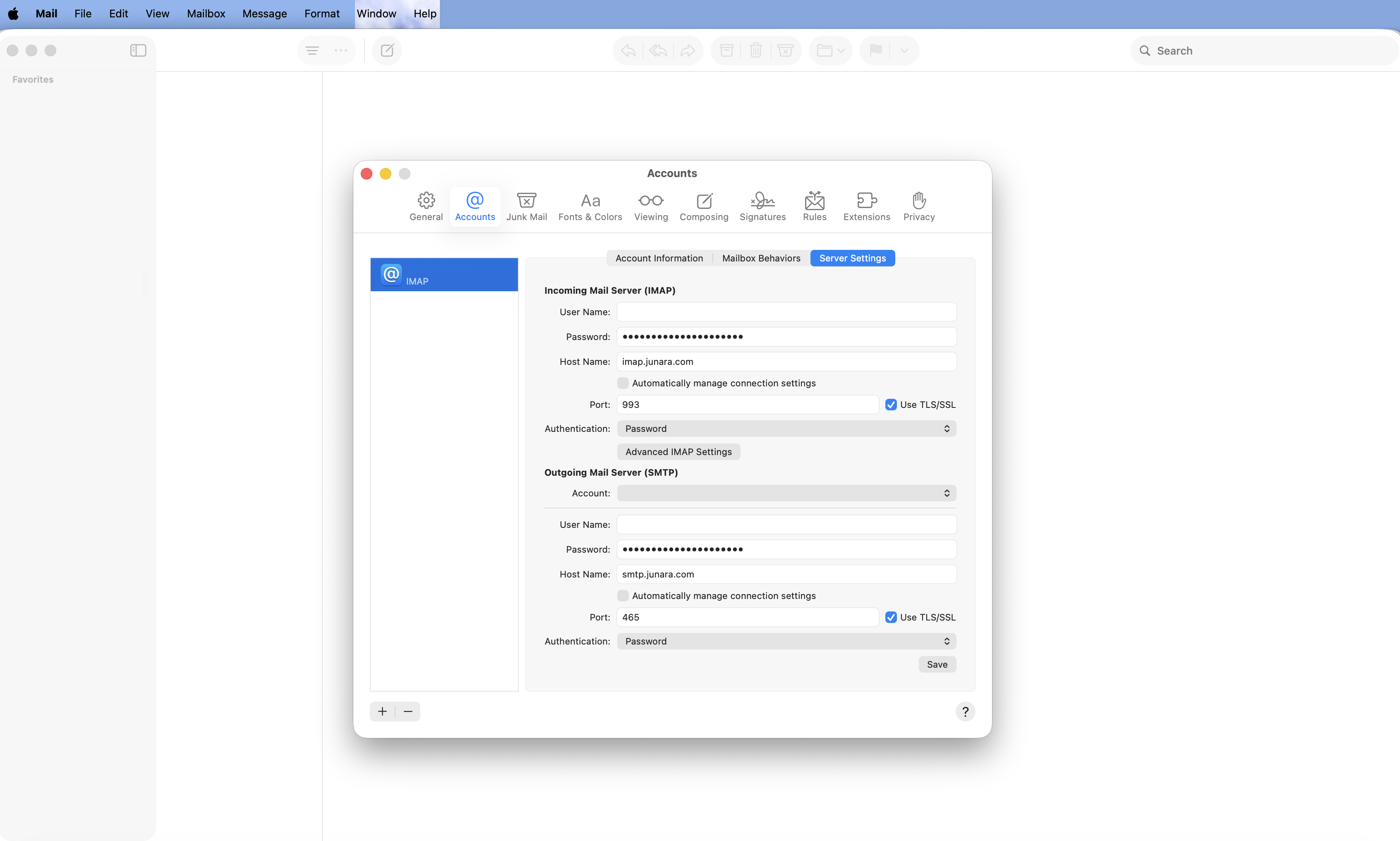The height and width of the screenshot is (841, 1400).
Task: Switch to Mailbox Behaviors tab
Action: coord(761,258)
